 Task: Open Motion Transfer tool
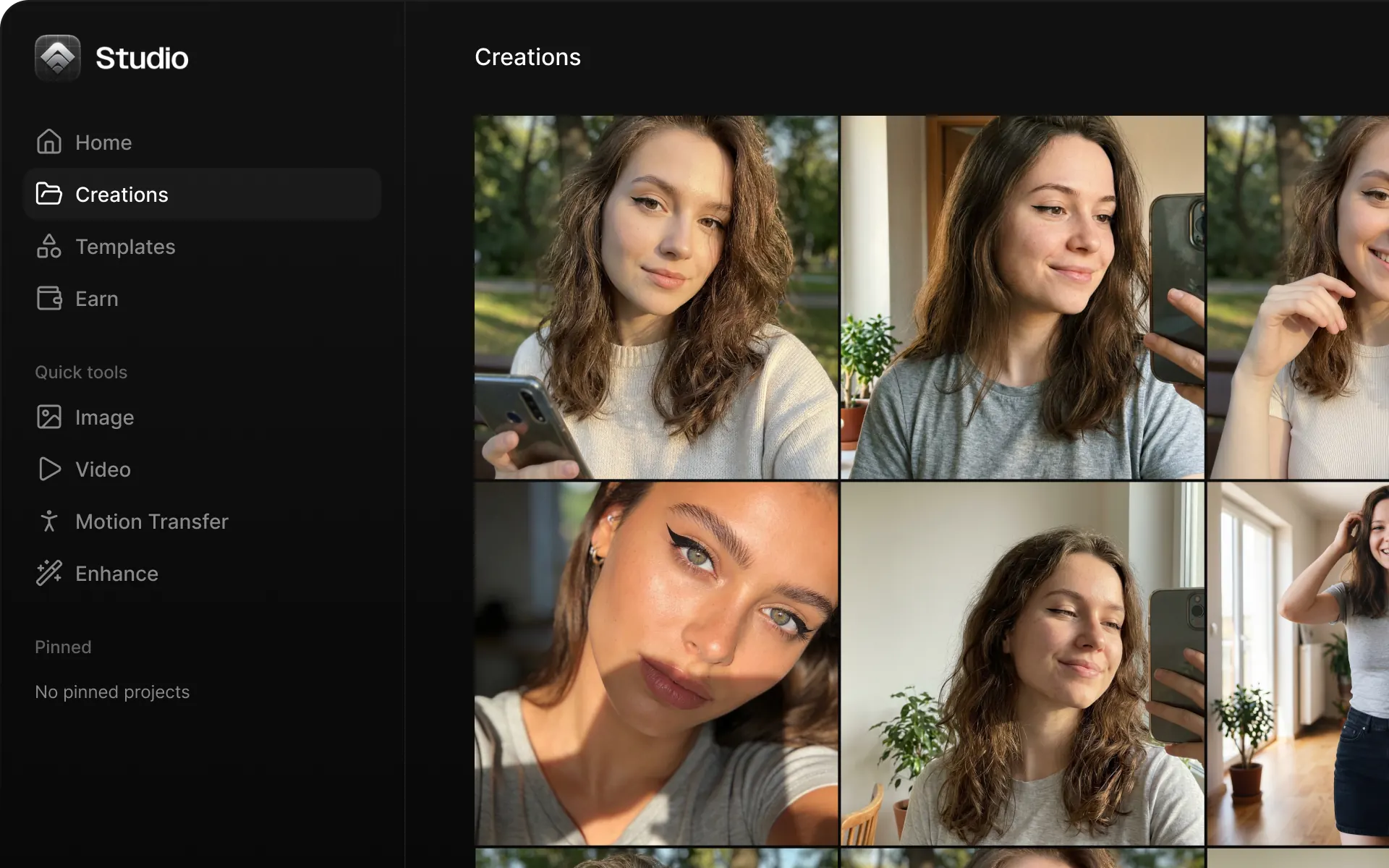click(202, 522)
